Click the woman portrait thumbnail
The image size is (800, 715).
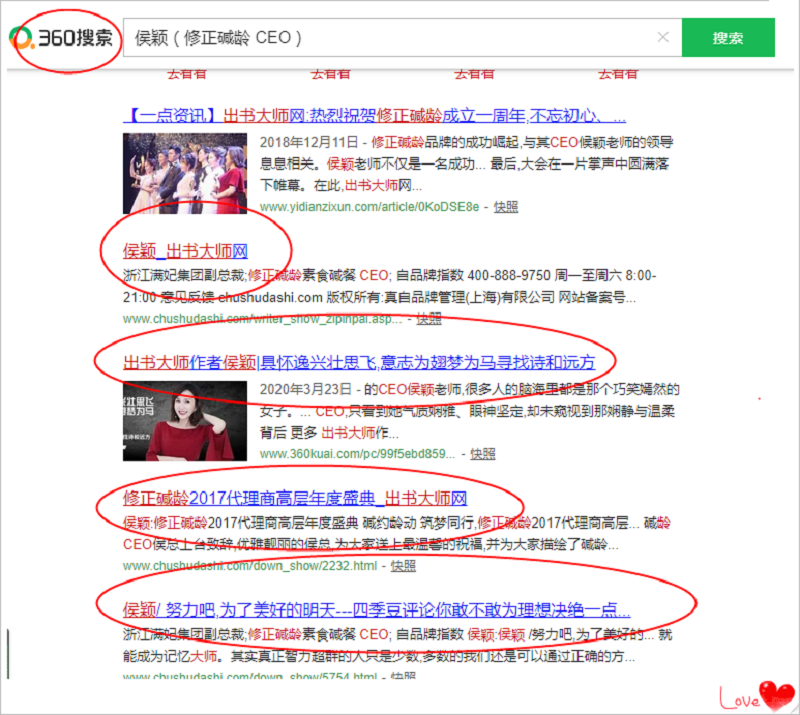coord(185,421)
